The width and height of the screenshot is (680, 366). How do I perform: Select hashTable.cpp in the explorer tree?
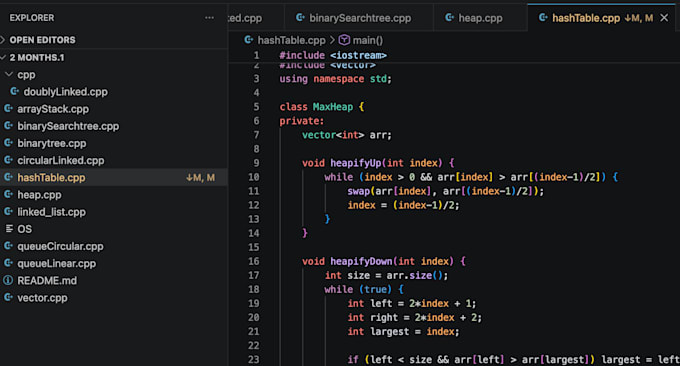coord(114,177)
